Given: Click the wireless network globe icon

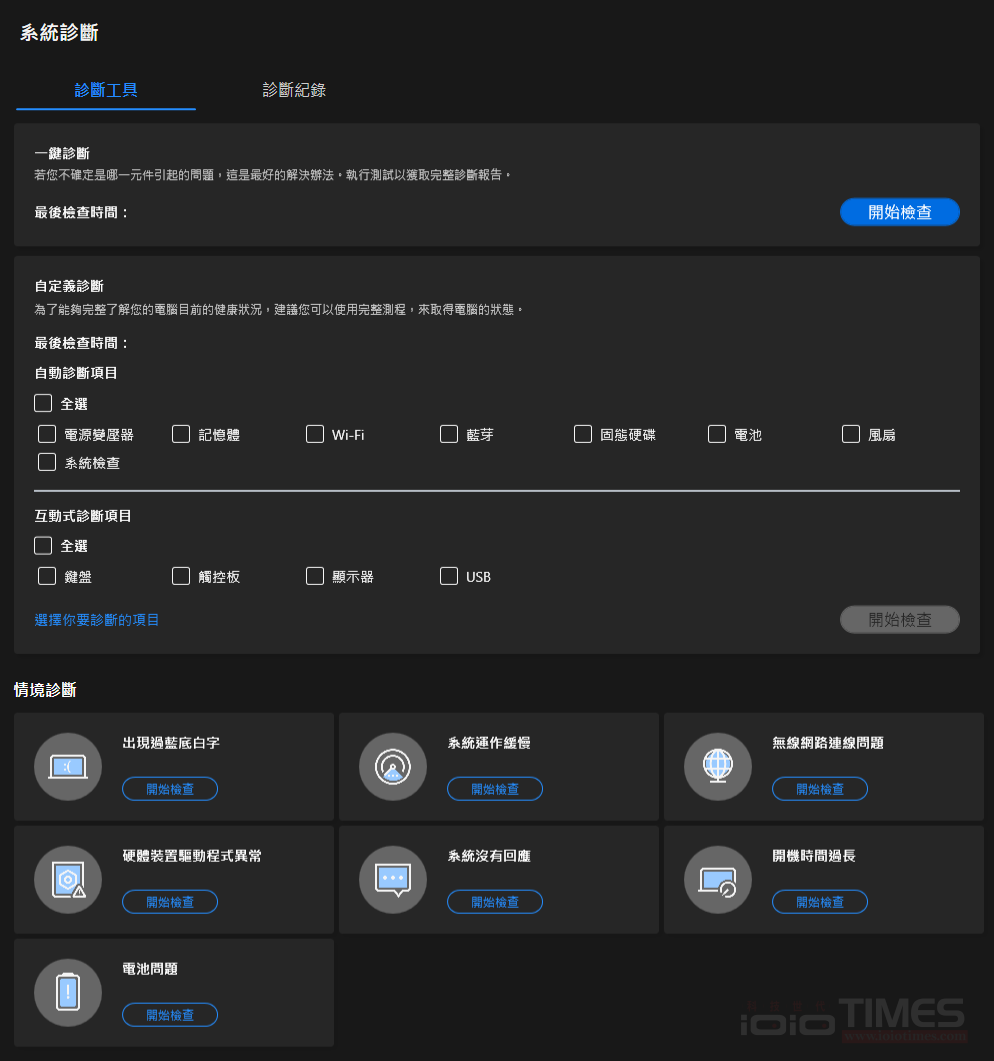Looking at the screenshot, I should click(x=718, y=767).
